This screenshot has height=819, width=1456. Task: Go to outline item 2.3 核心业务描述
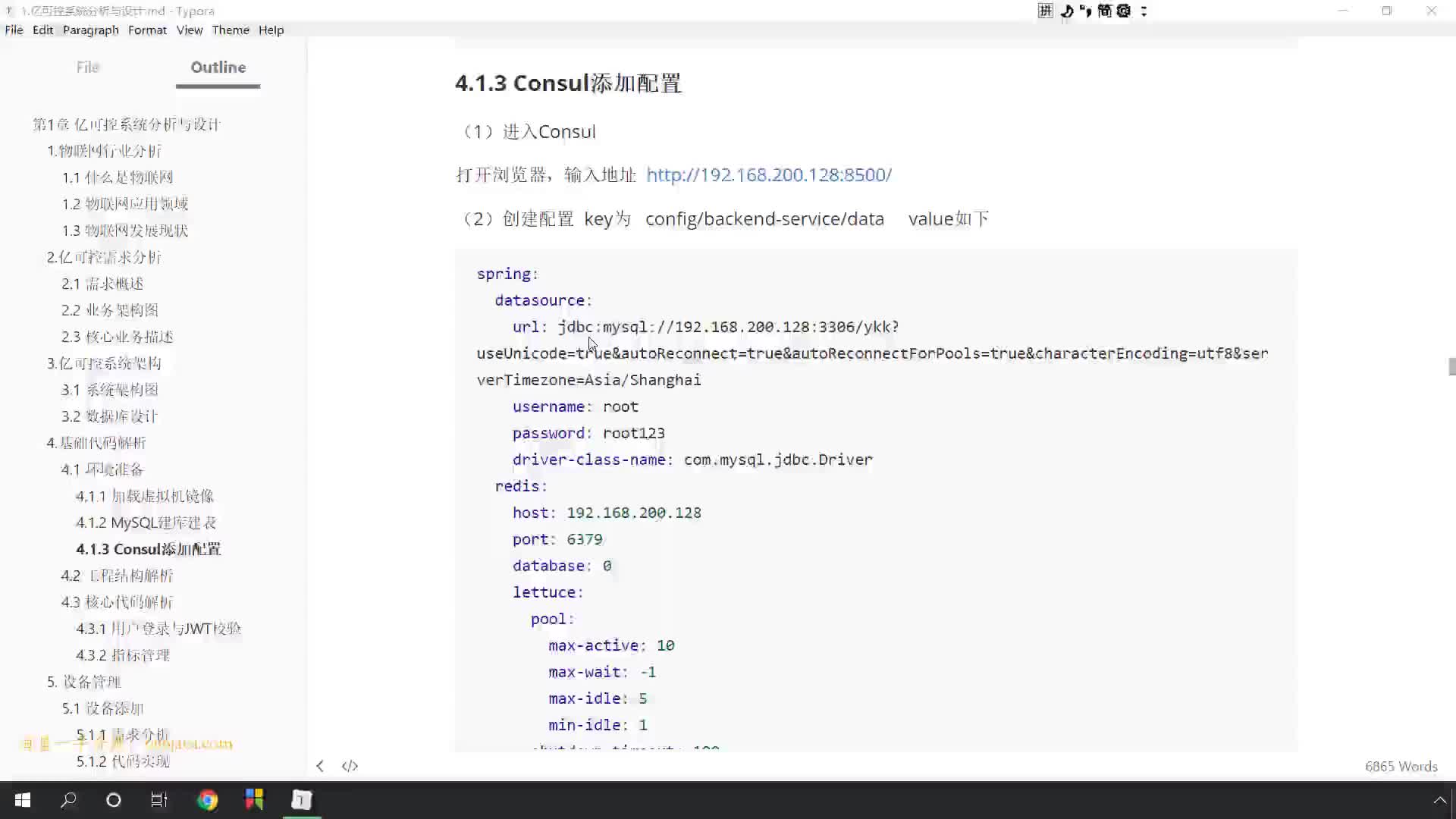(118, 337)
